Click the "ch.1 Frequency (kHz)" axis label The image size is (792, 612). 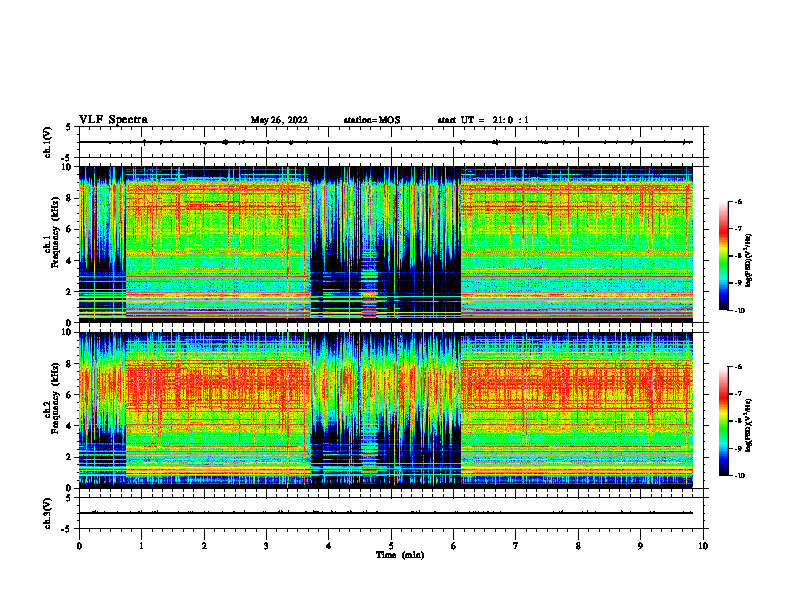[52, 233]
